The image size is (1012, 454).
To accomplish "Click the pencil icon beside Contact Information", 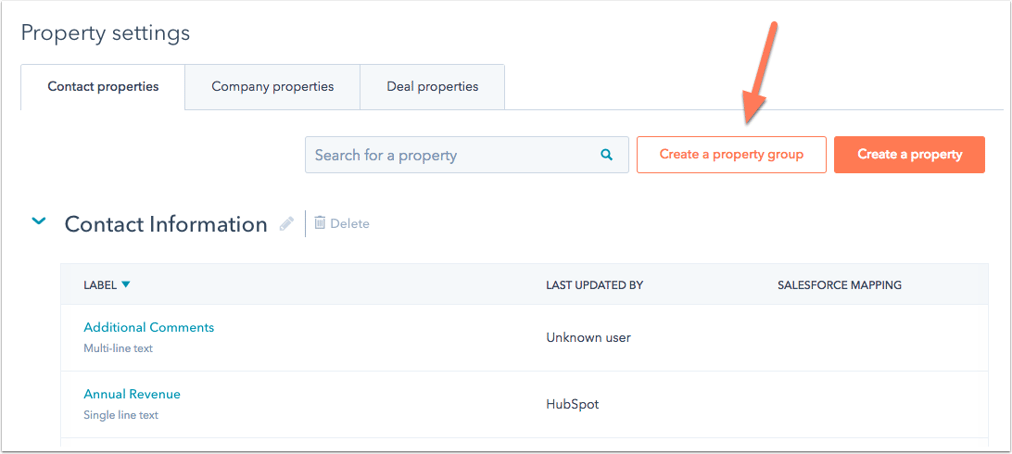I will tap(287, 224).
